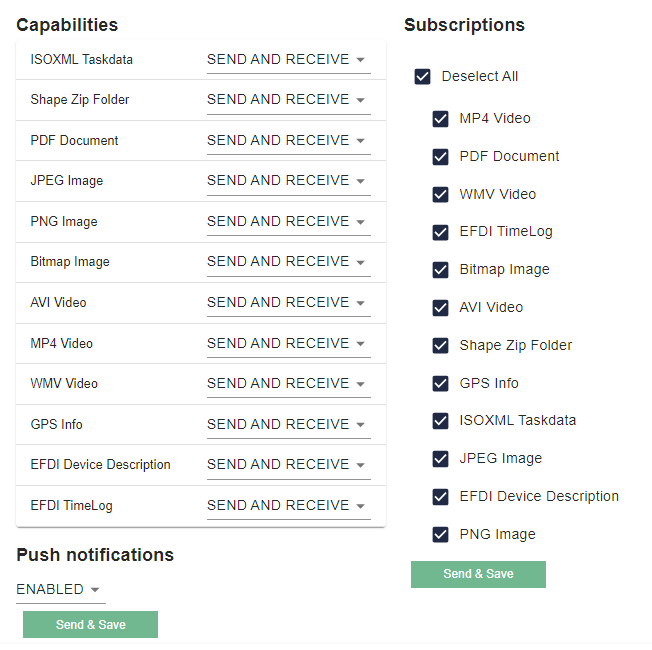Open the Push notifications ENABLED dropdown
Image resolution: width=652 pixels, height=650 pixels.
pos(61,590)
